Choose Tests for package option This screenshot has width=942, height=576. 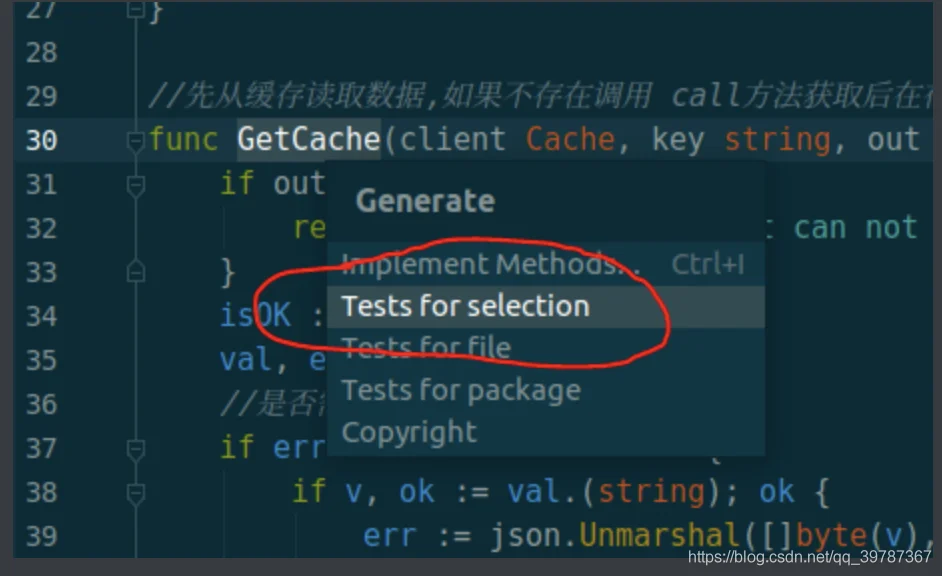pyautogui.click(x=545, y=391)
